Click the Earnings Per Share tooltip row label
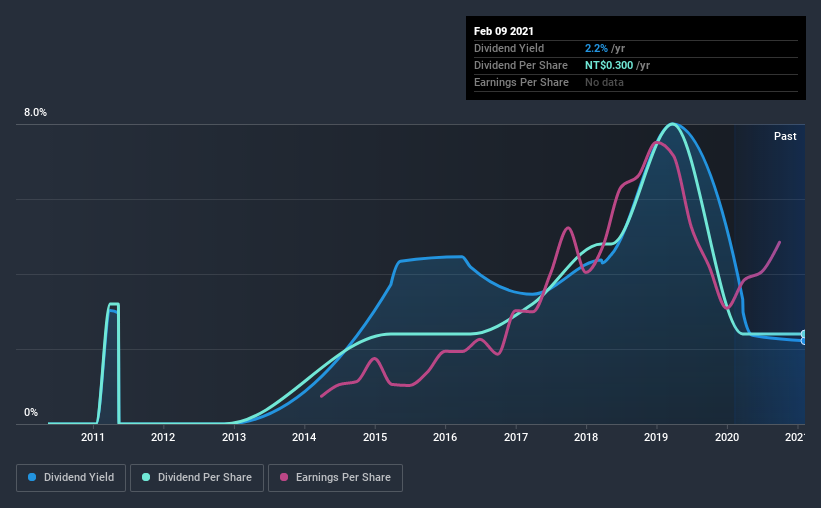Viewport: 821px width, 508px height. (521, 82)
